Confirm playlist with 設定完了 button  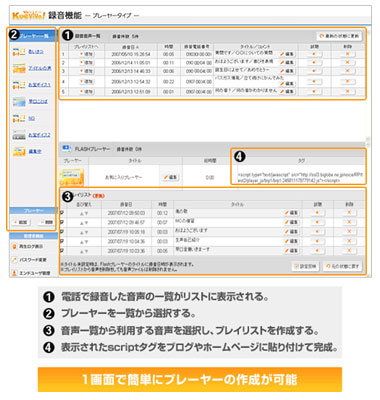(x=306, y=266)
